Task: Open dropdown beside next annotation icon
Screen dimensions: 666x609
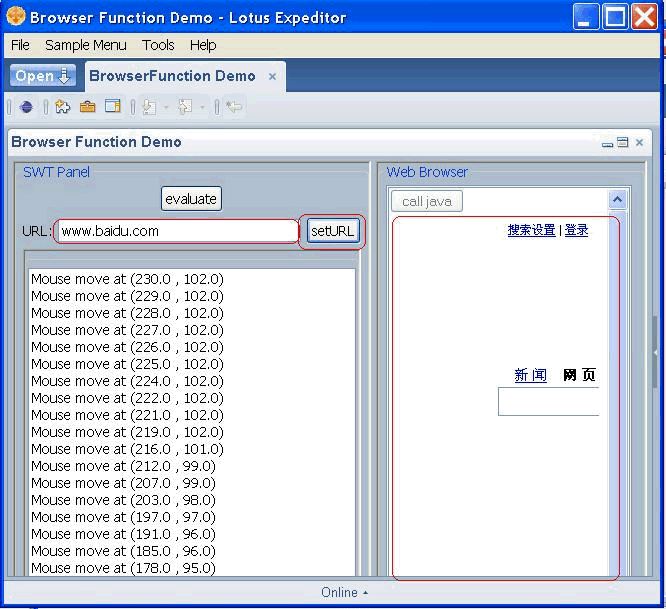Action: pyautogui.click(x=166, y=107)
